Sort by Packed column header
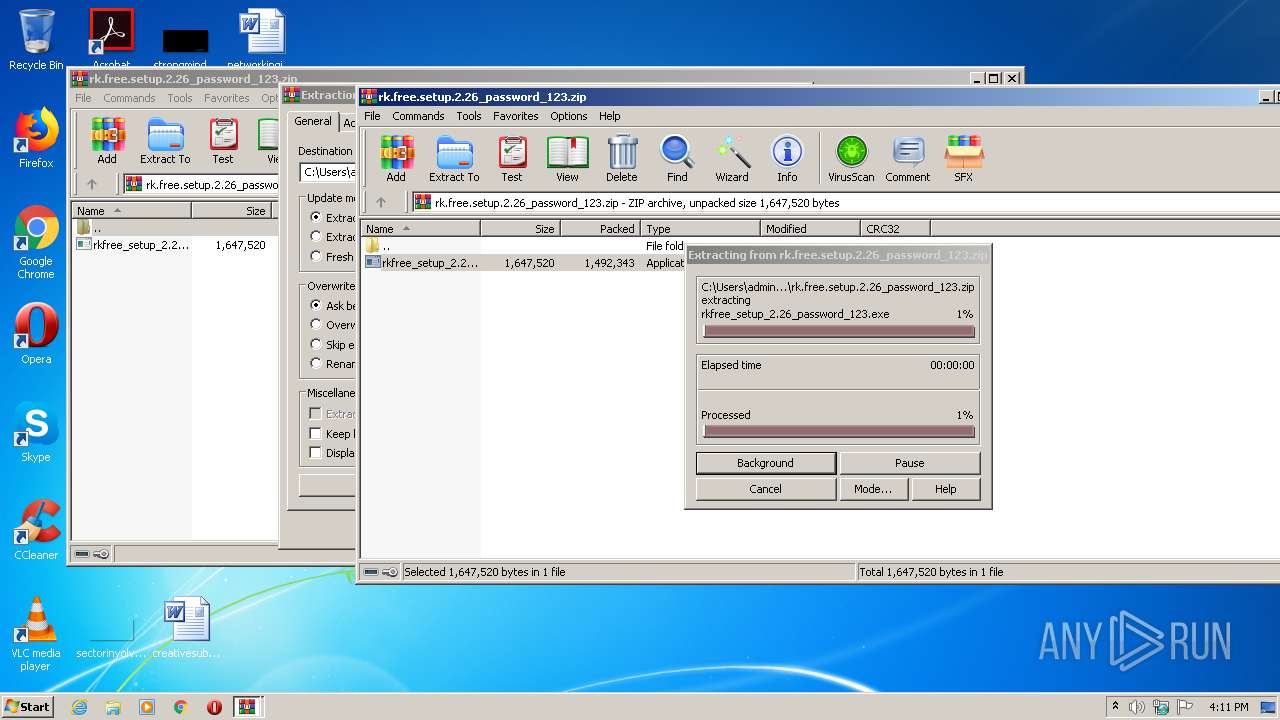 coord(600,229)
